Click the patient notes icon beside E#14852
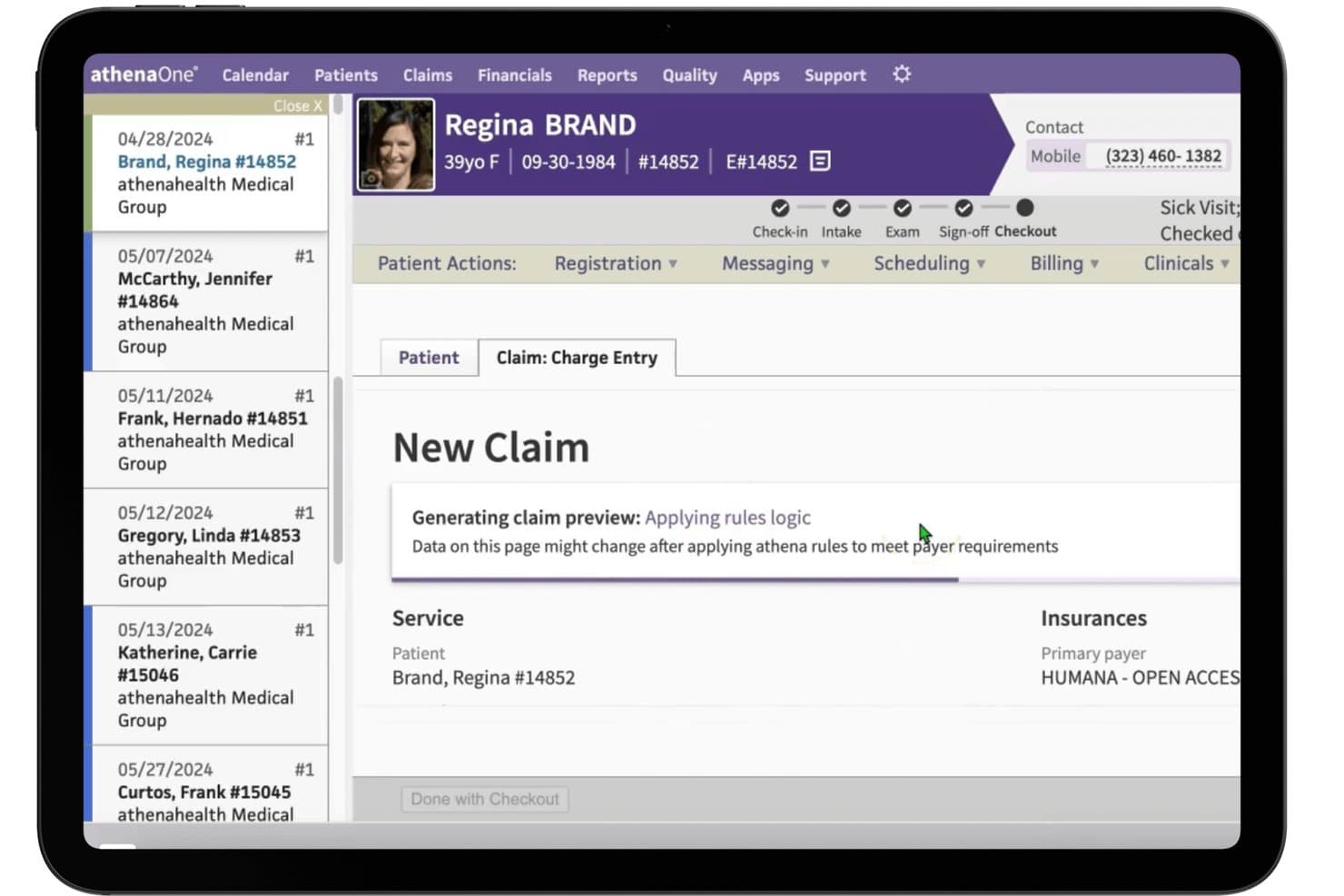Image resolution: width=1344 pixels, height=896 pixels. tap(820, 161)
